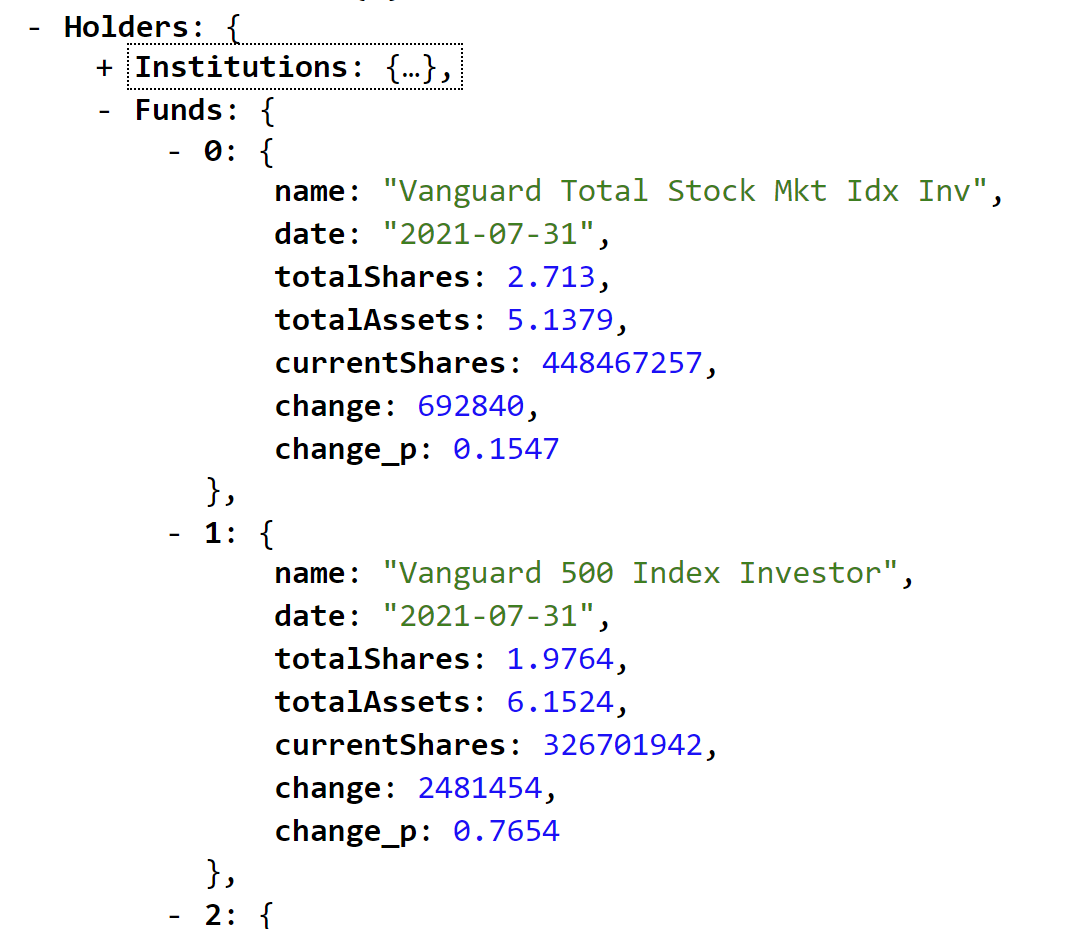Collapse the Holders node

pos(34,29)
